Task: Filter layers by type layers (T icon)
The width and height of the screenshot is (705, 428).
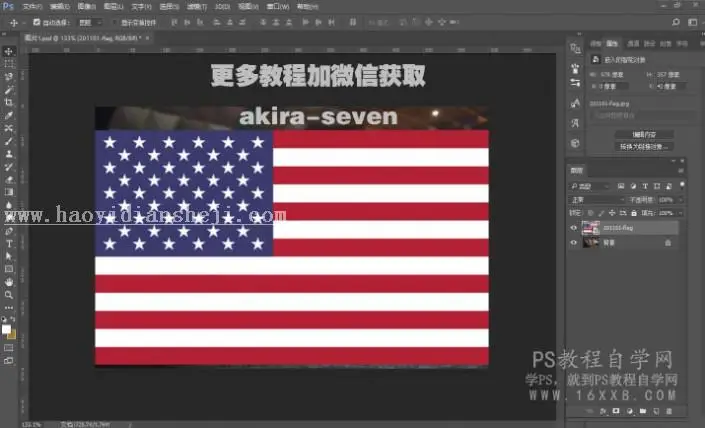Action: pyautogui.click(x=645, y=186)
